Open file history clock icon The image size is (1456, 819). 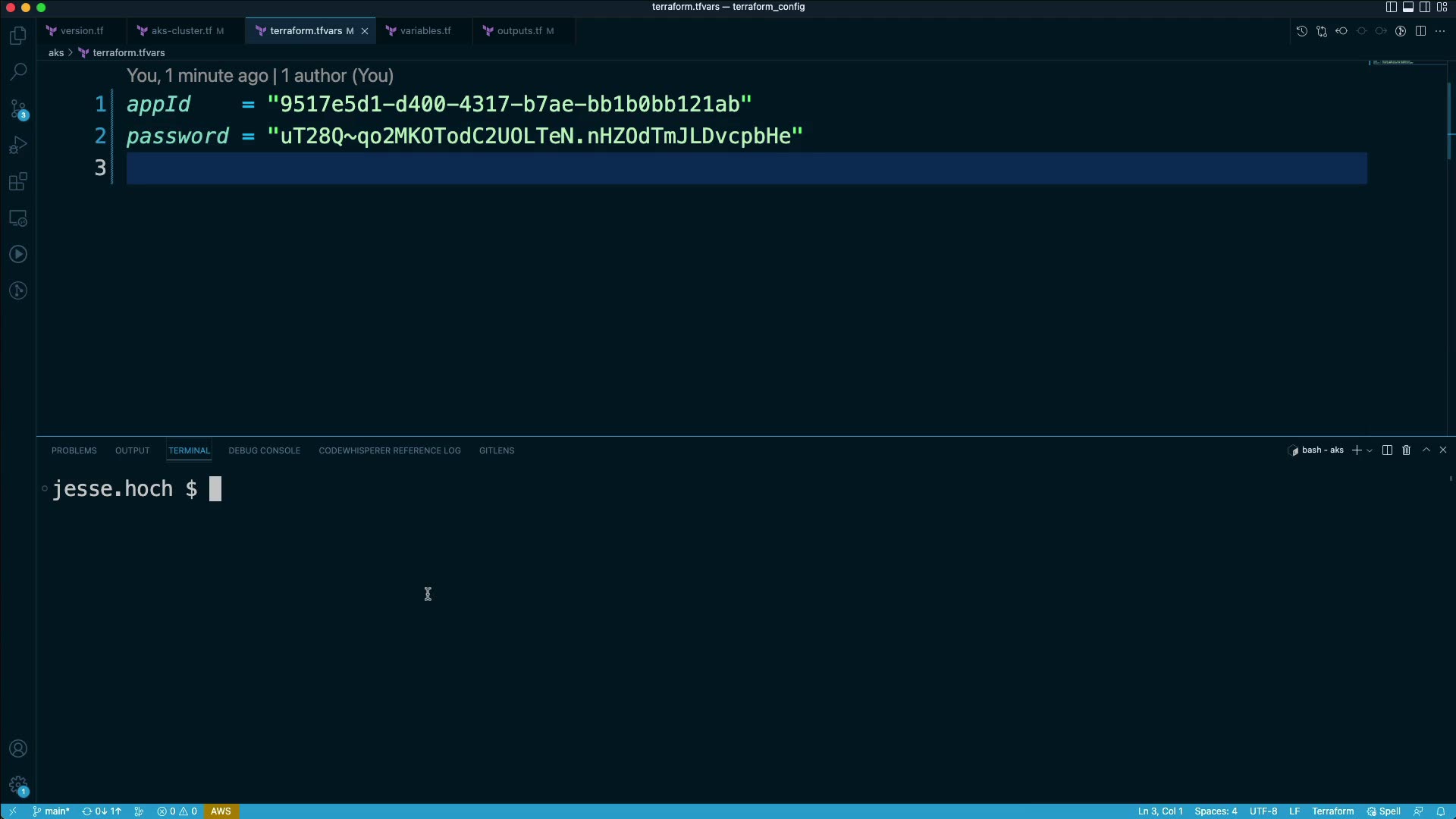point(1301,31)
